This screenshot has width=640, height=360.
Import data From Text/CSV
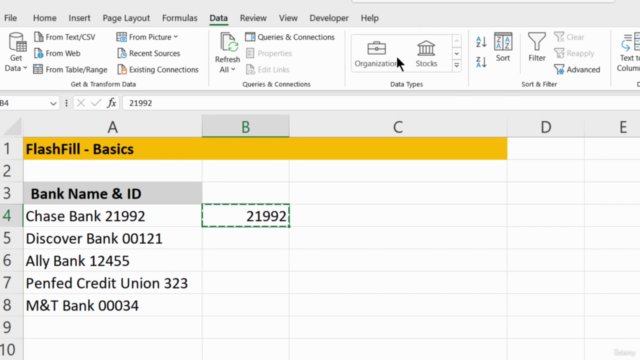[x=65, y=37]
